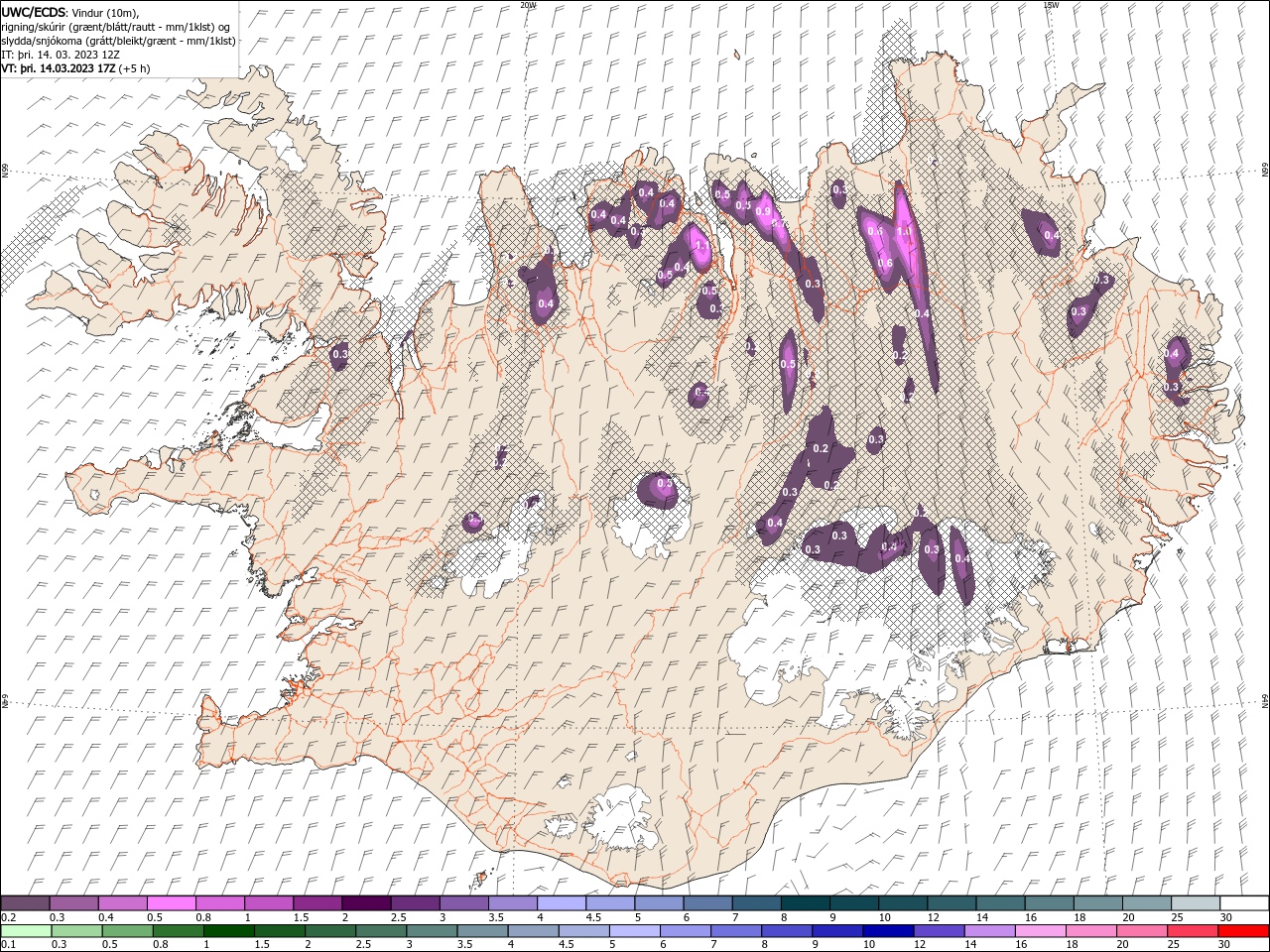
Task: Click the '20W' longitude label at top
Action: click(x=528, y=4)
